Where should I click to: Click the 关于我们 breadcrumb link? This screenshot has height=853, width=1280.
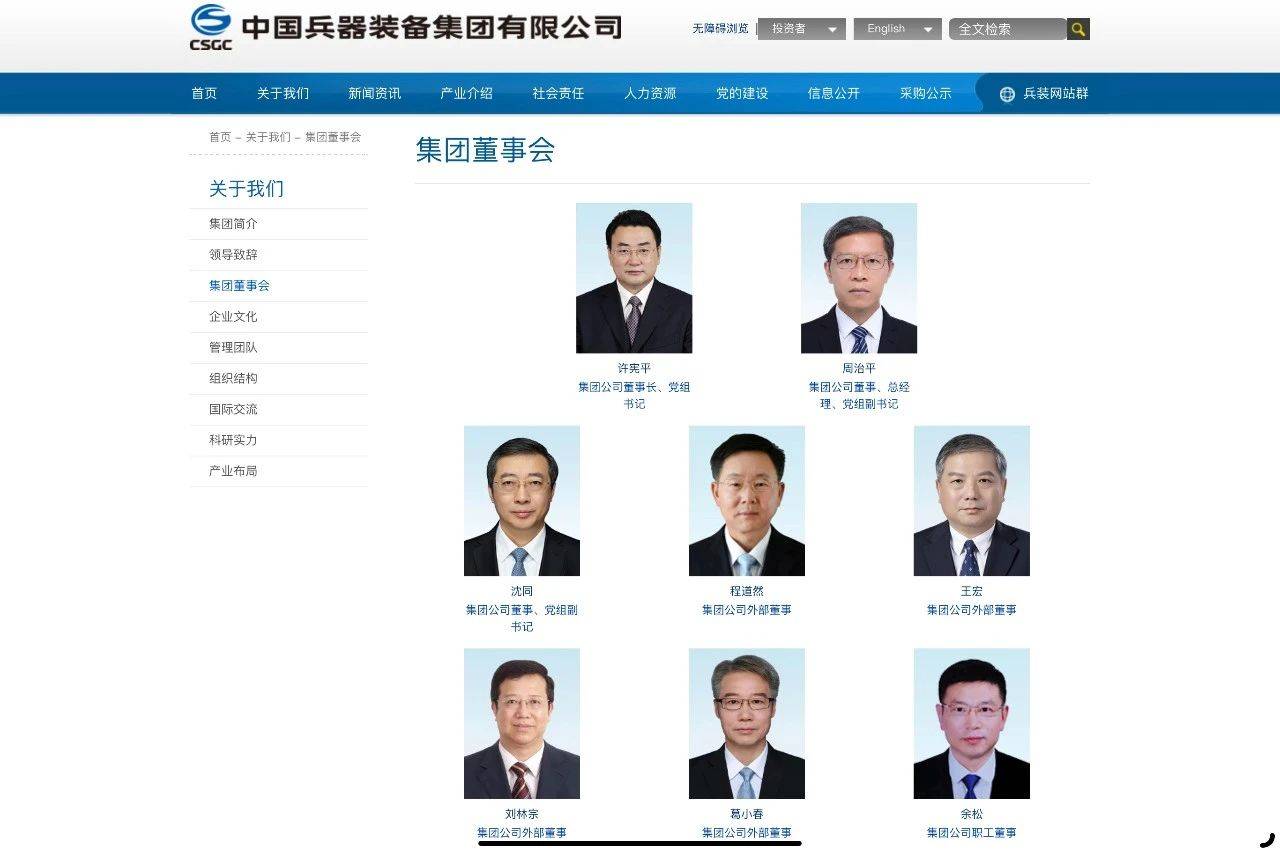[x=267, y=137]
